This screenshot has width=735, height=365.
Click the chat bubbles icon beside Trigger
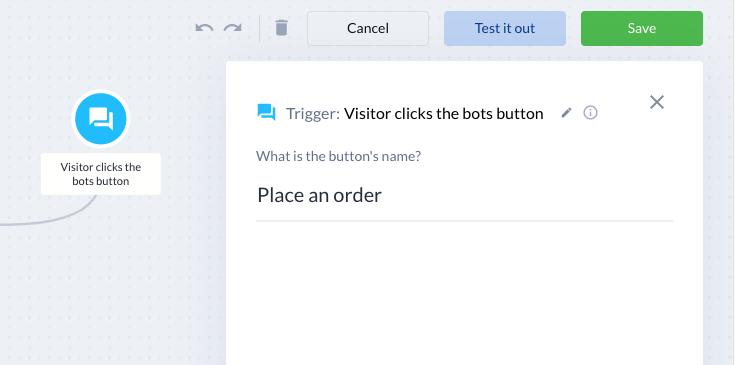(x=266, y=113)
